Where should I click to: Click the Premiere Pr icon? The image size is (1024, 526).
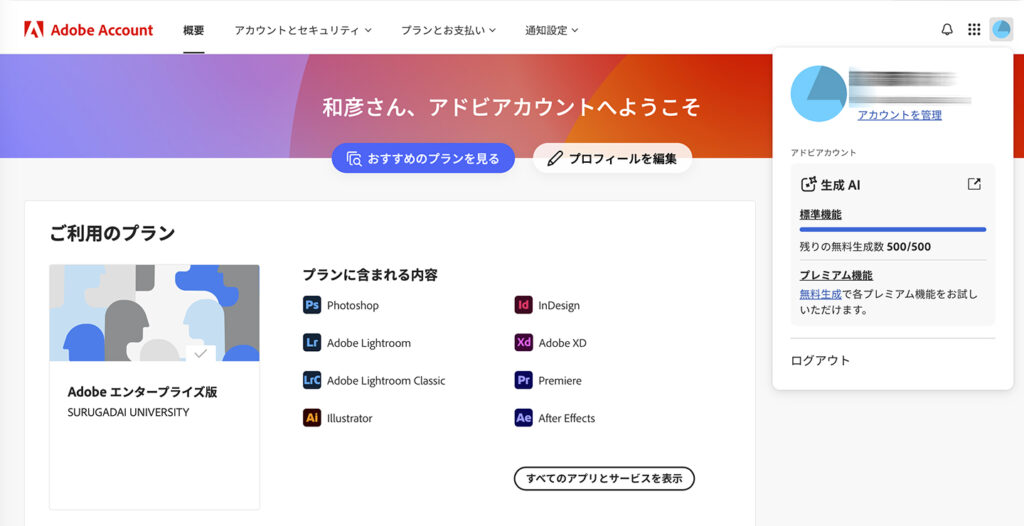click(523, 381)
